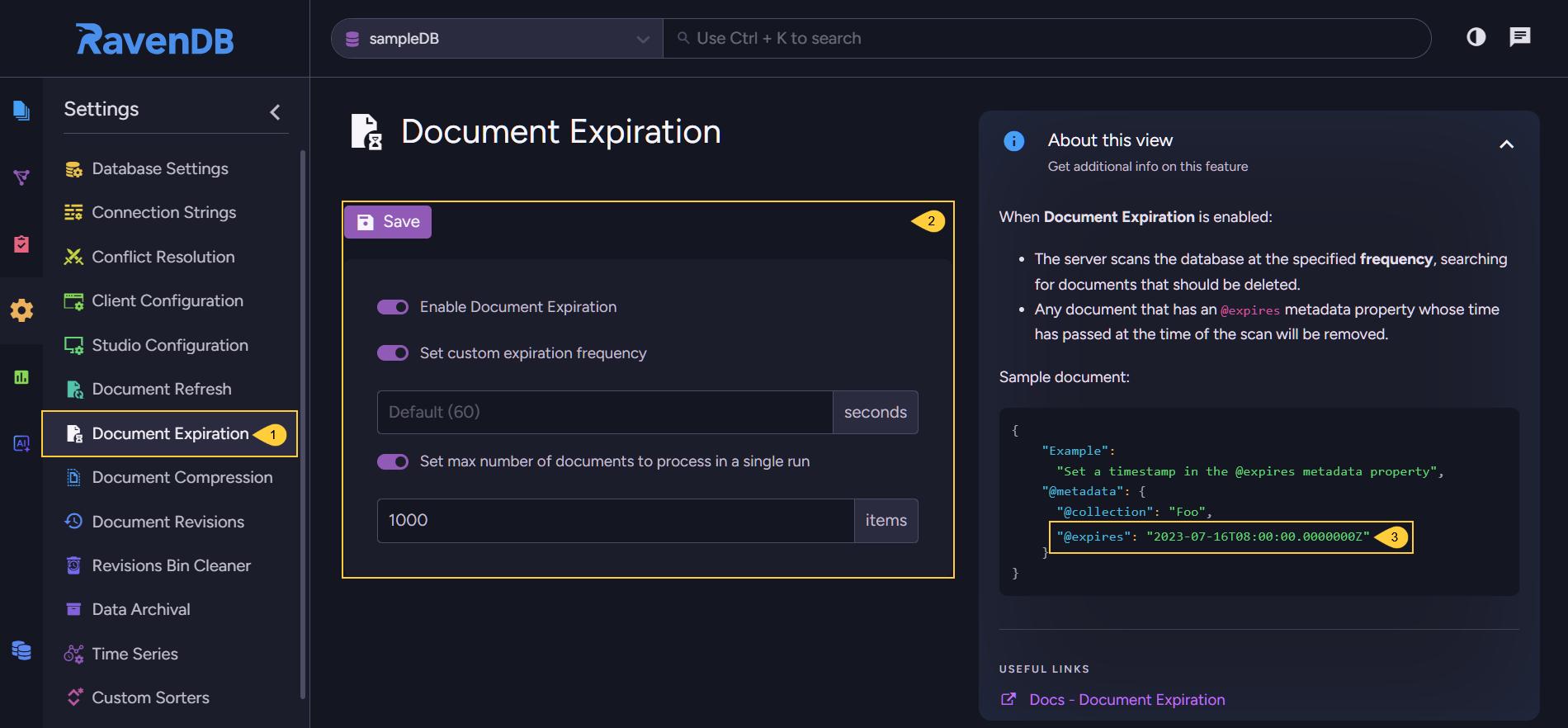Click the inline @expires code term

(1250, 311)
